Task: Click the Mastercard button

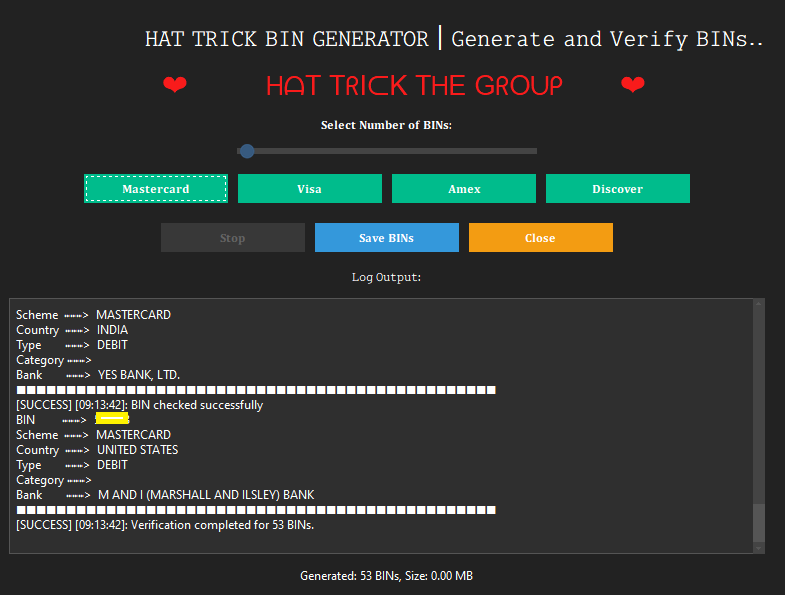Action: click(156, 189)
